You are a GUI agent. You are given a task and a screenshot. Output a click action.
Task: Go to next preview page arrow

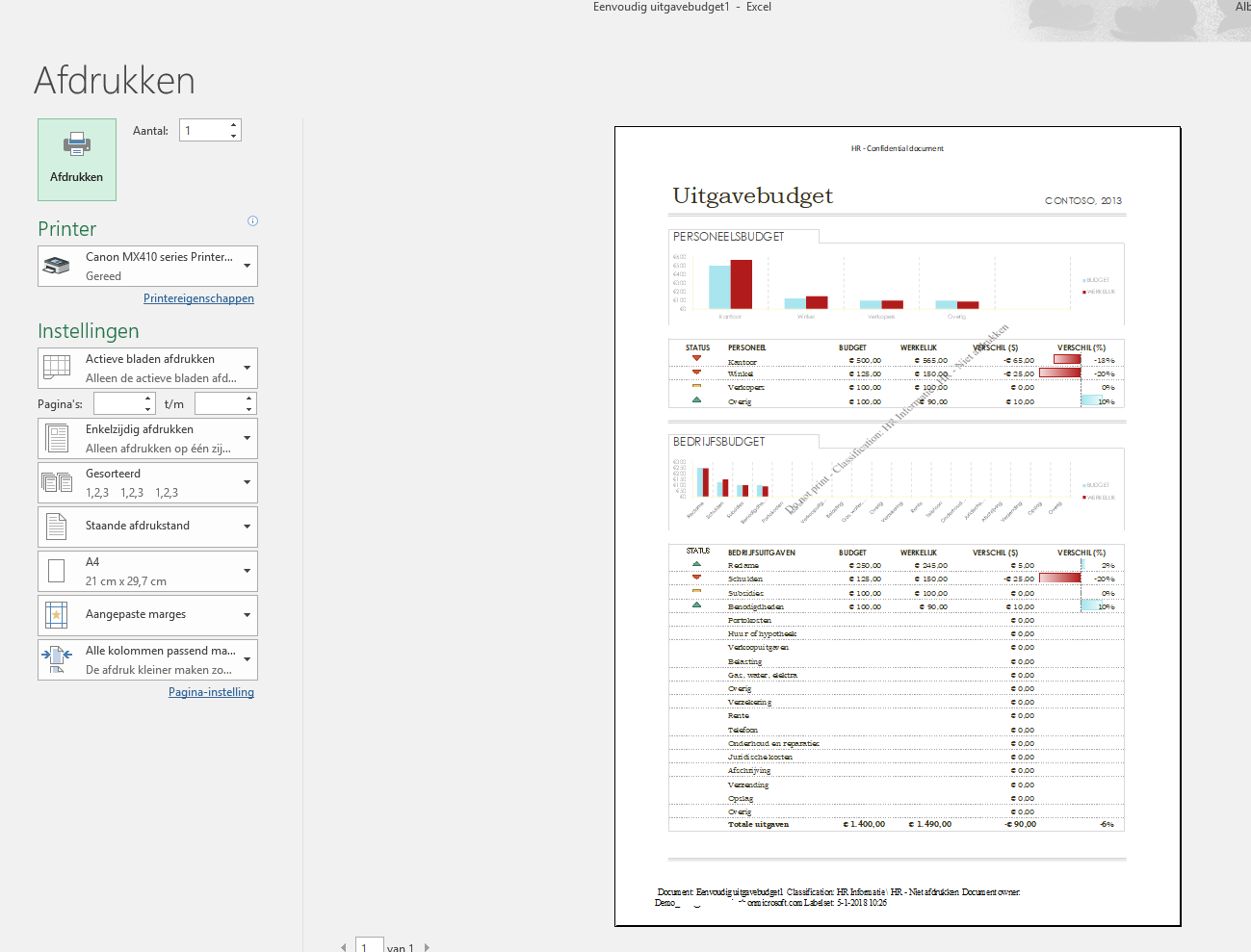click(427, 947)
